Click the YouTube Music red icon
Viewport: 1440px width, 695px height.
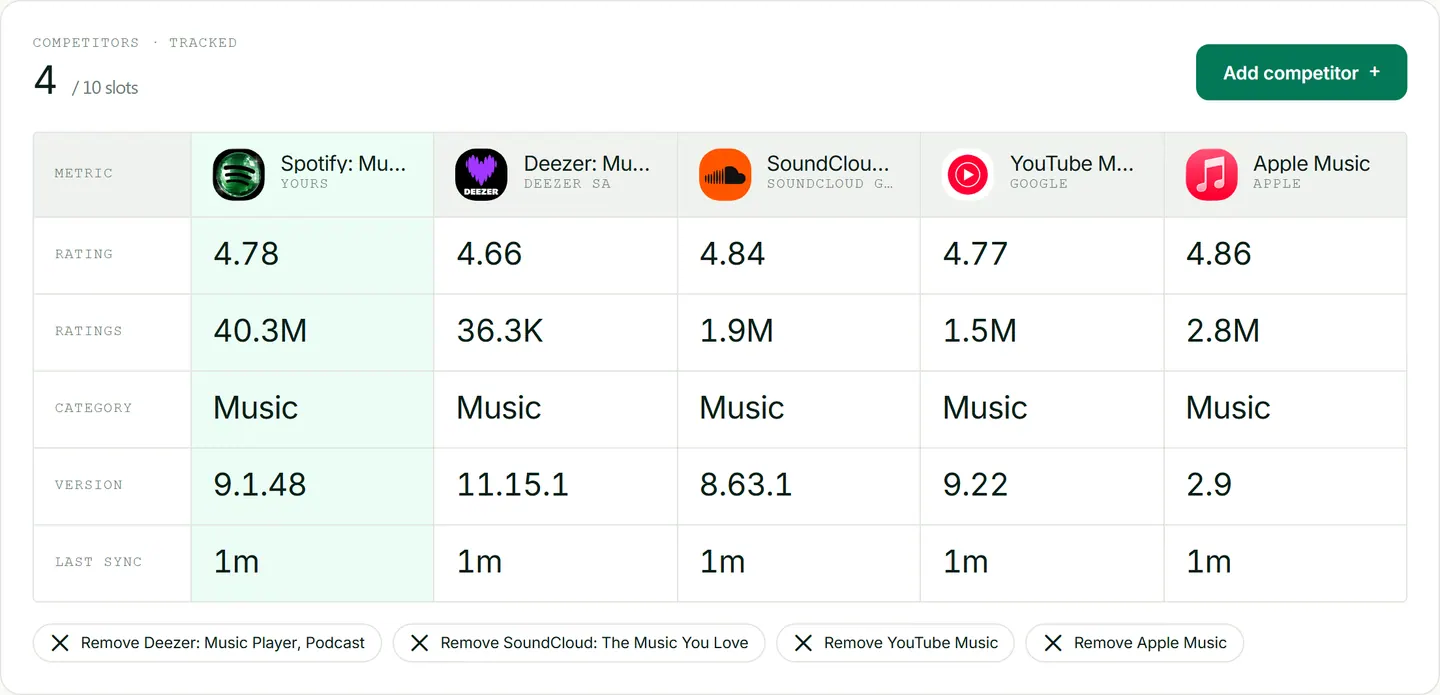[x=967, y=174]
